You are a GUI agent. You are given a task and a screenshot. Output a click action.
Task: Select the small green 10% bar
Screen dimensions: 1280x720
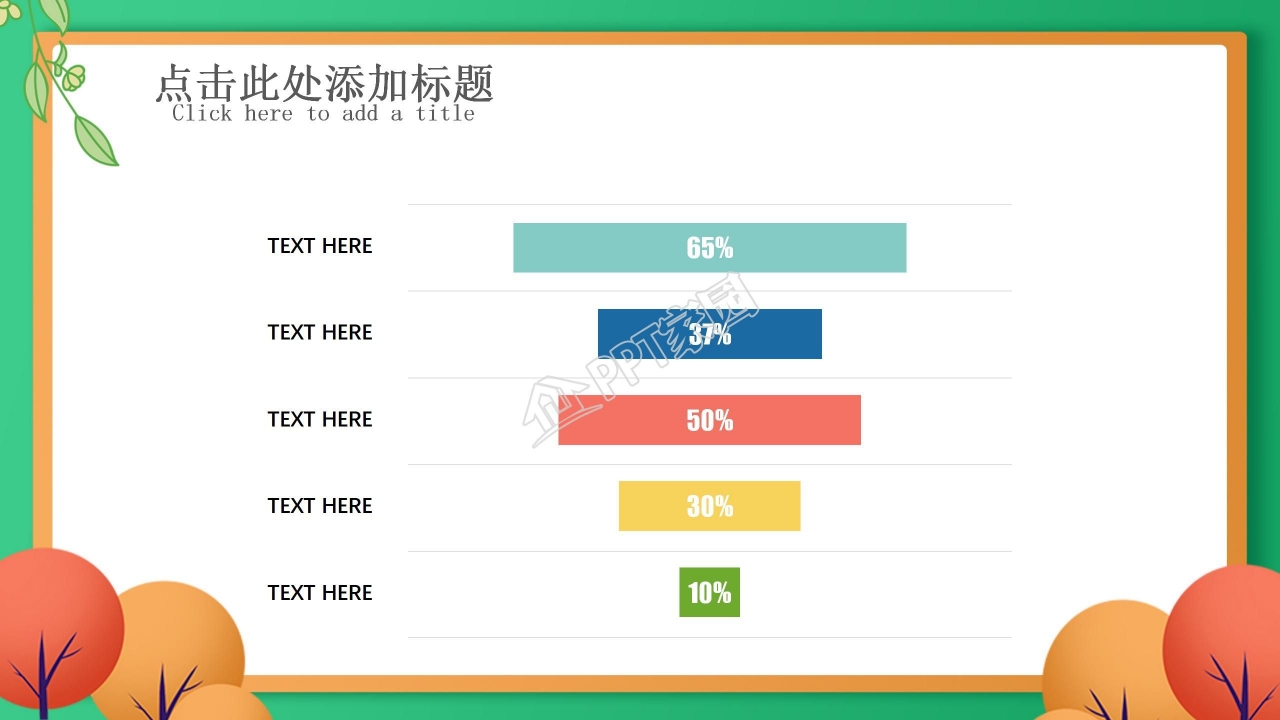point(709,592)
